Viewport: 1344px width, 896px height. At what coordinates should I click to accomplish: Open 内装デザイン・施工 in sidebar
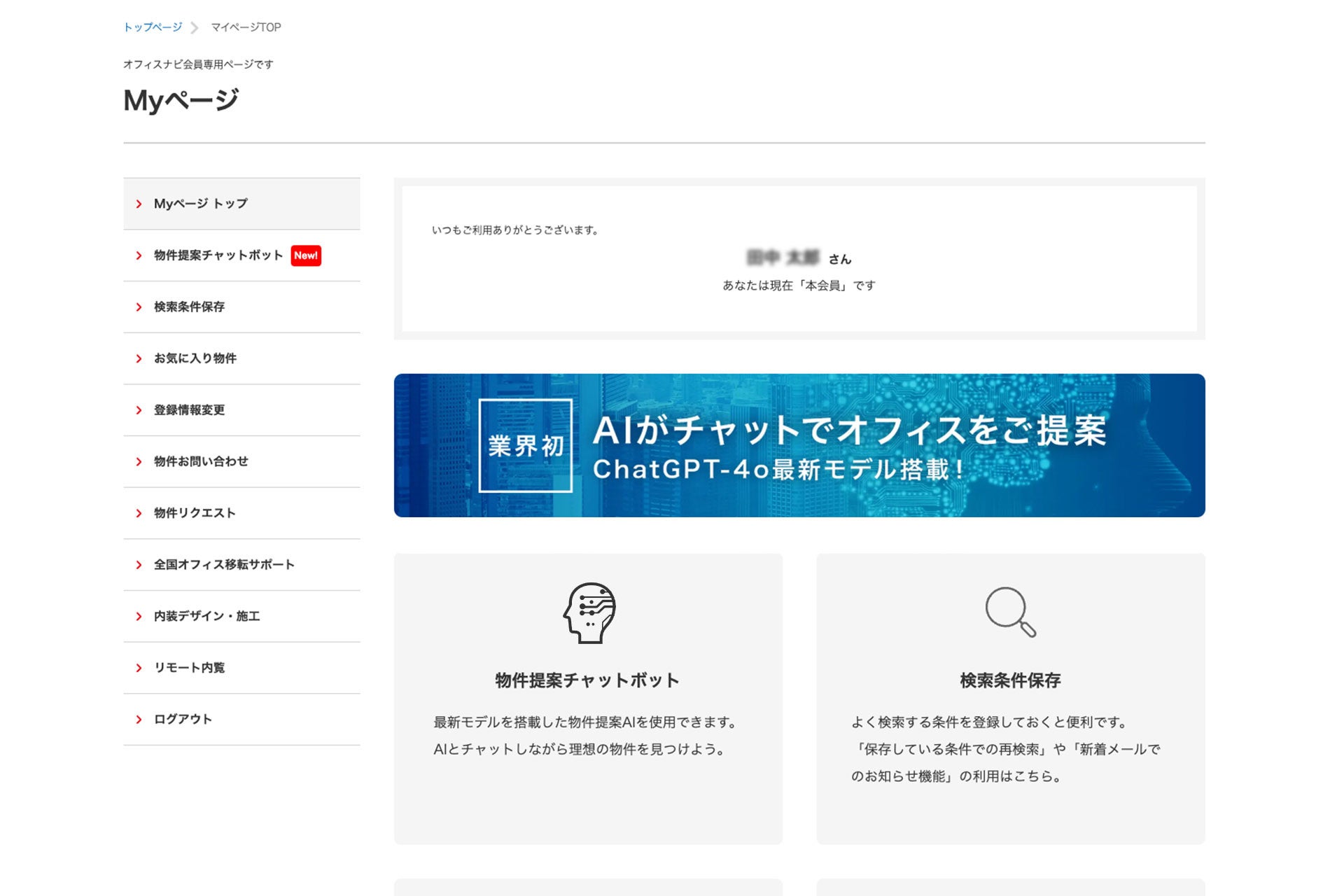coord(206,616)
